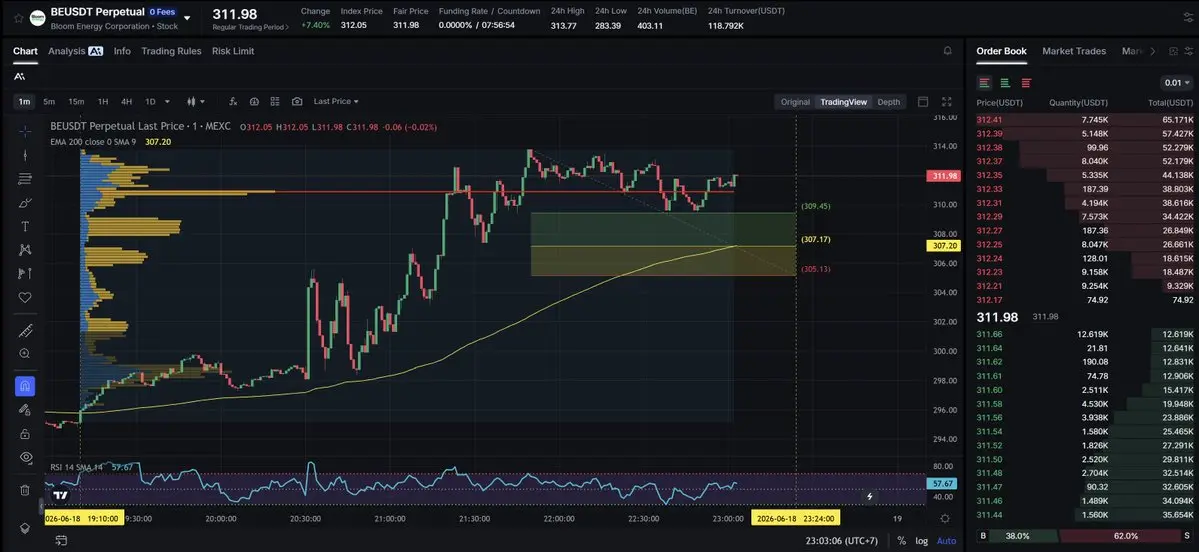Open the Trading Rules tab
The height and width of the screenshot is (552, 1199).
pyautogui.click(x=171, y=51)
